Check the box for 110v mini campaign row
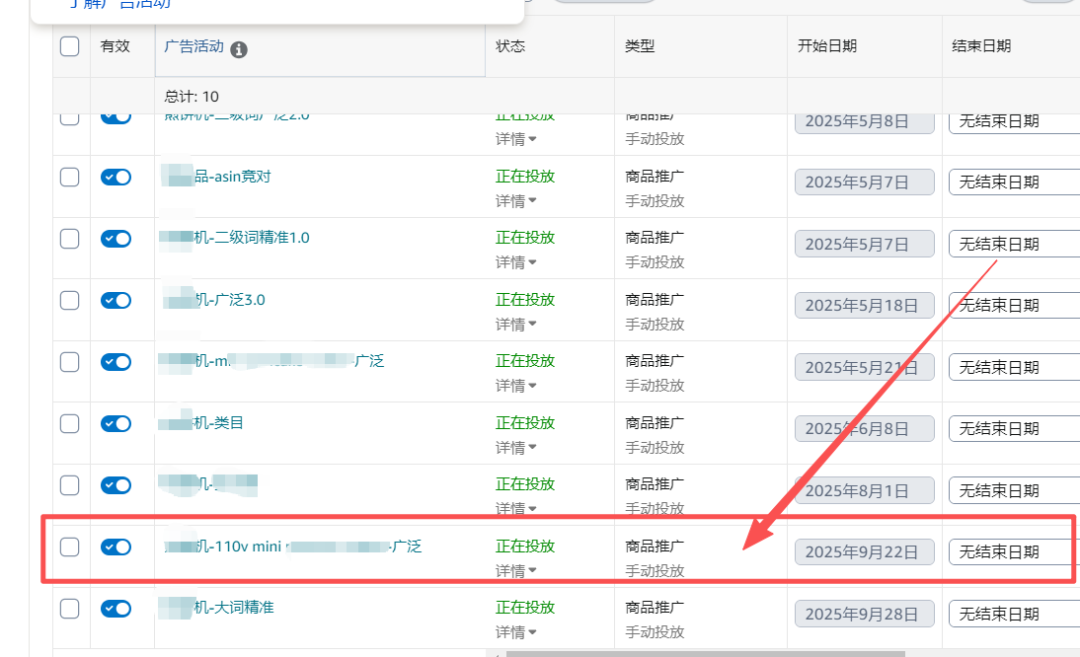This screenshot has height=657, width=1080. [x=69, y=546]
